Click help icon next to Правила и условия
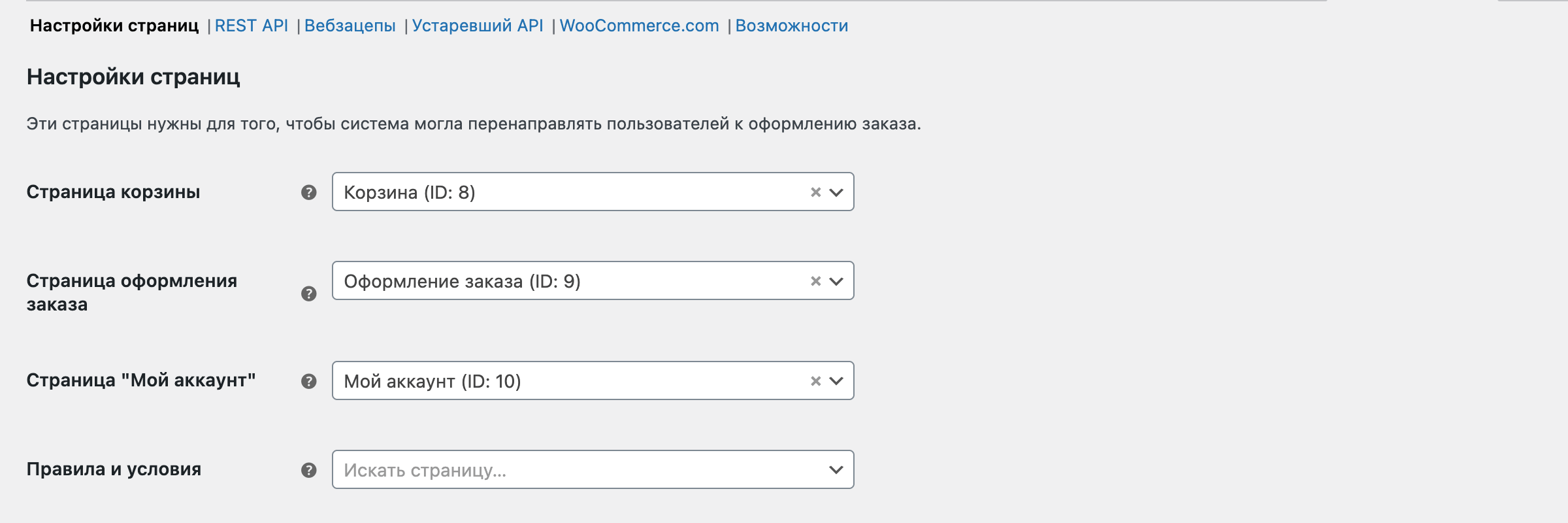 309,470
